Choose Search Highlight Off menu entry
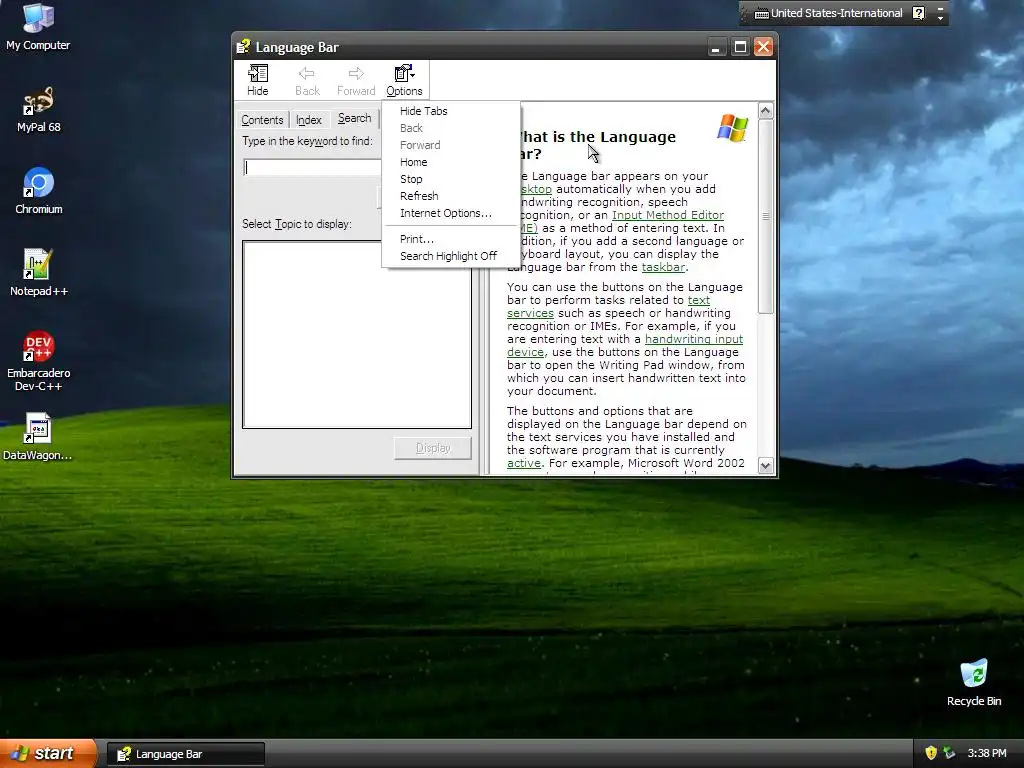The width and height of the screenshot is (1024, 768). pos(451,256)
